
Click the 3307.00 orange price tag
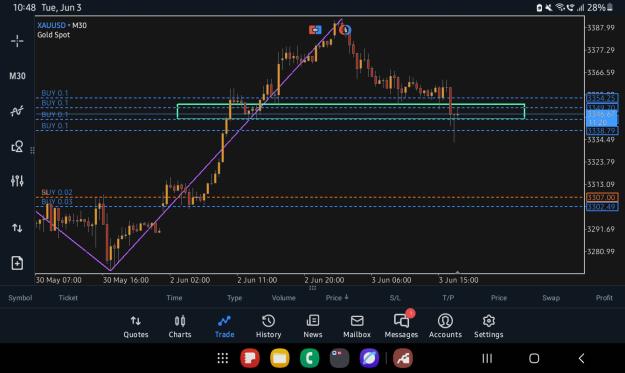tap(602, 197)
